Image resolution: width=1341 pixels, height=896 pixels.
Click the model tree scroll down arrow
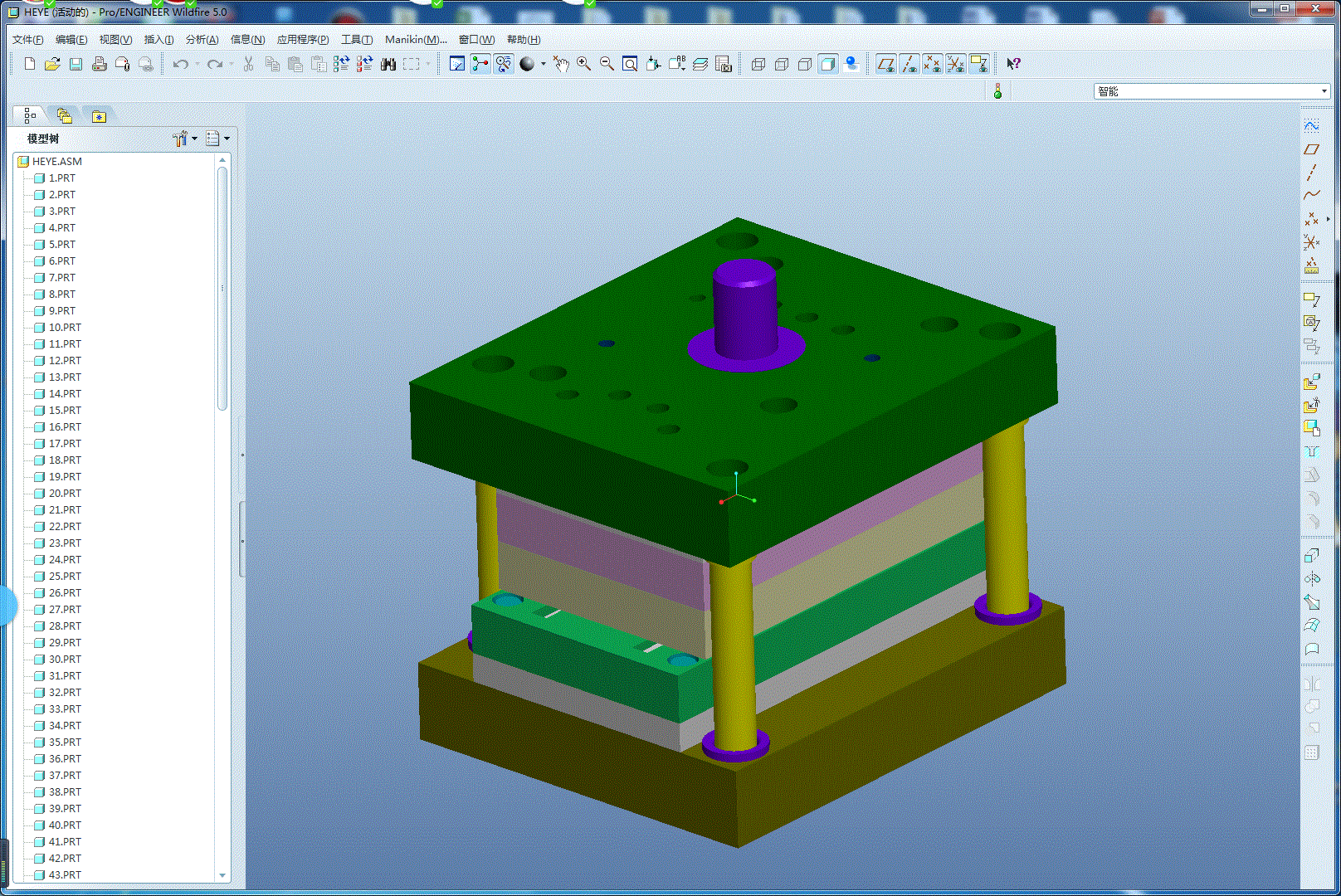222,875
